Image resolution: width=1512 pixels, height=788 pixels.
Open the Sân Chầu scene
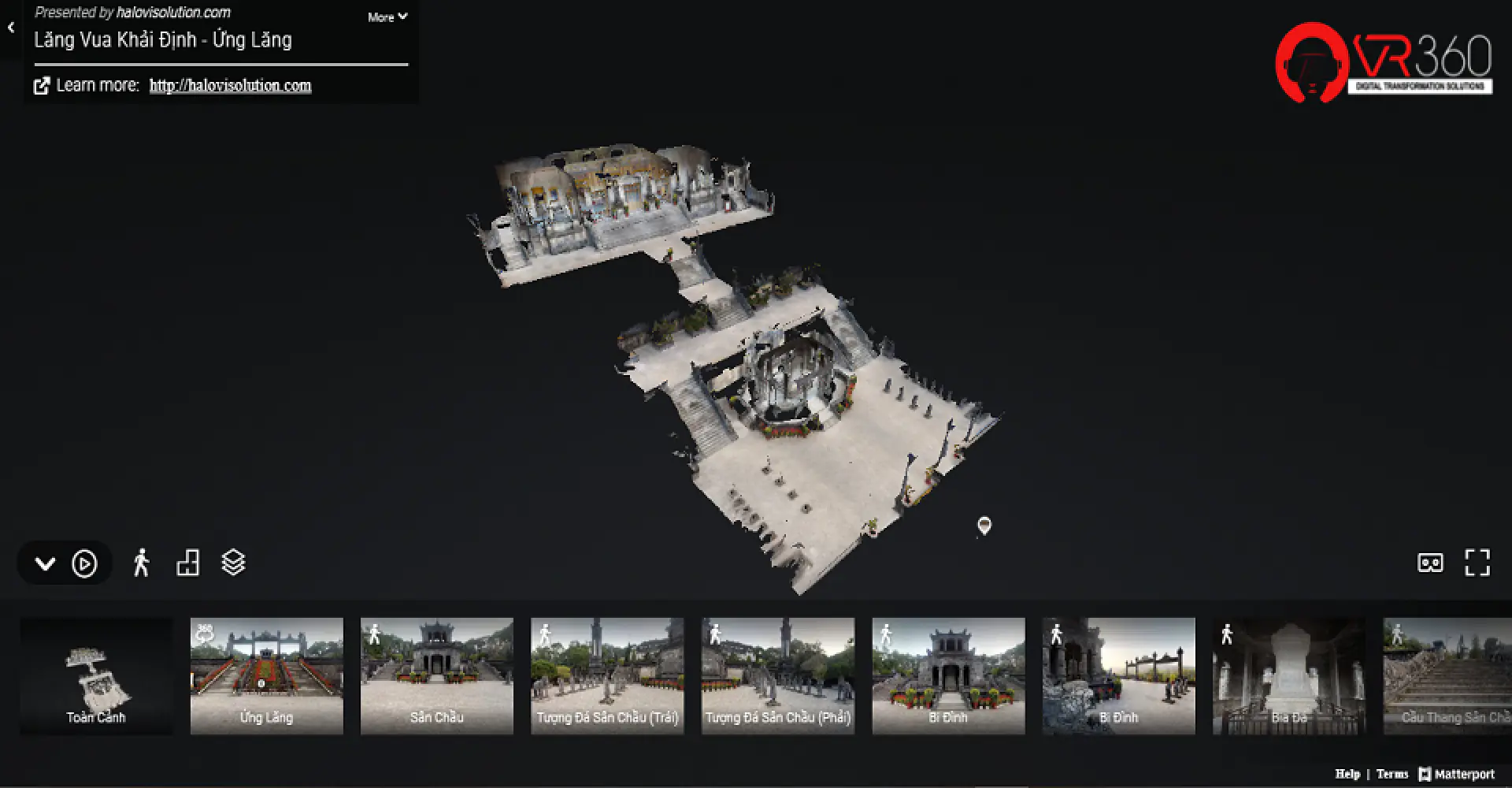click(437, 676)
